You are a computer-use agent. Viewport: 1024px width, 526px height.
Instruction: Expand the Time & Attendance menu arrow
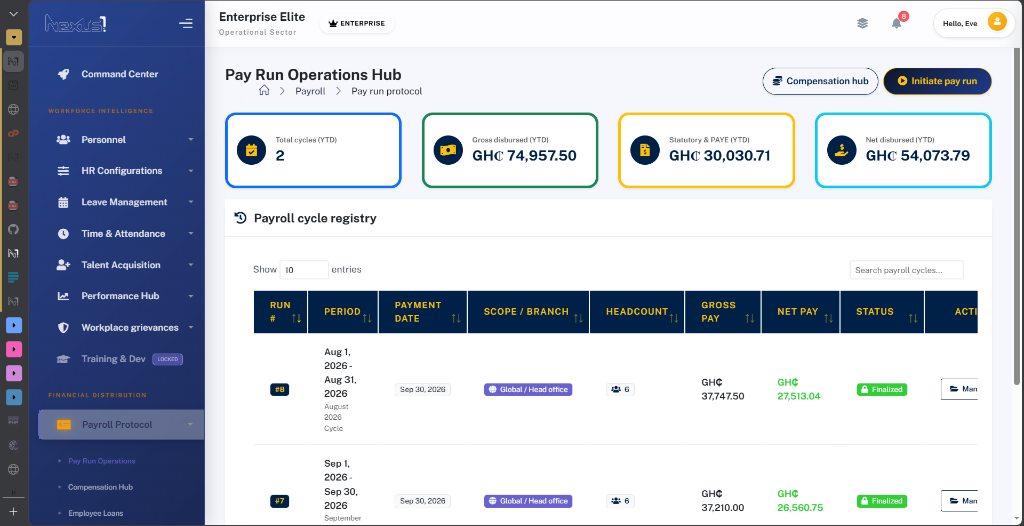pos(191,234)
